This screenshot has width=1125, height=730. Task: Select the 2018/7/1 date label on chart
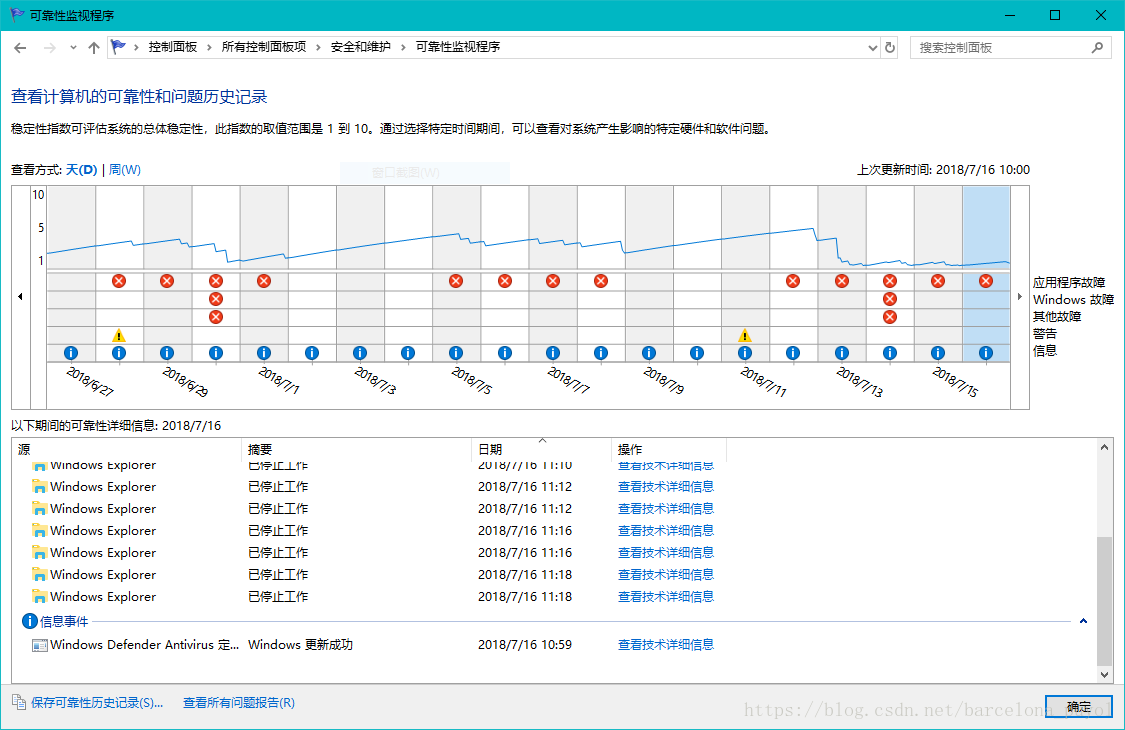pos(279,380)
